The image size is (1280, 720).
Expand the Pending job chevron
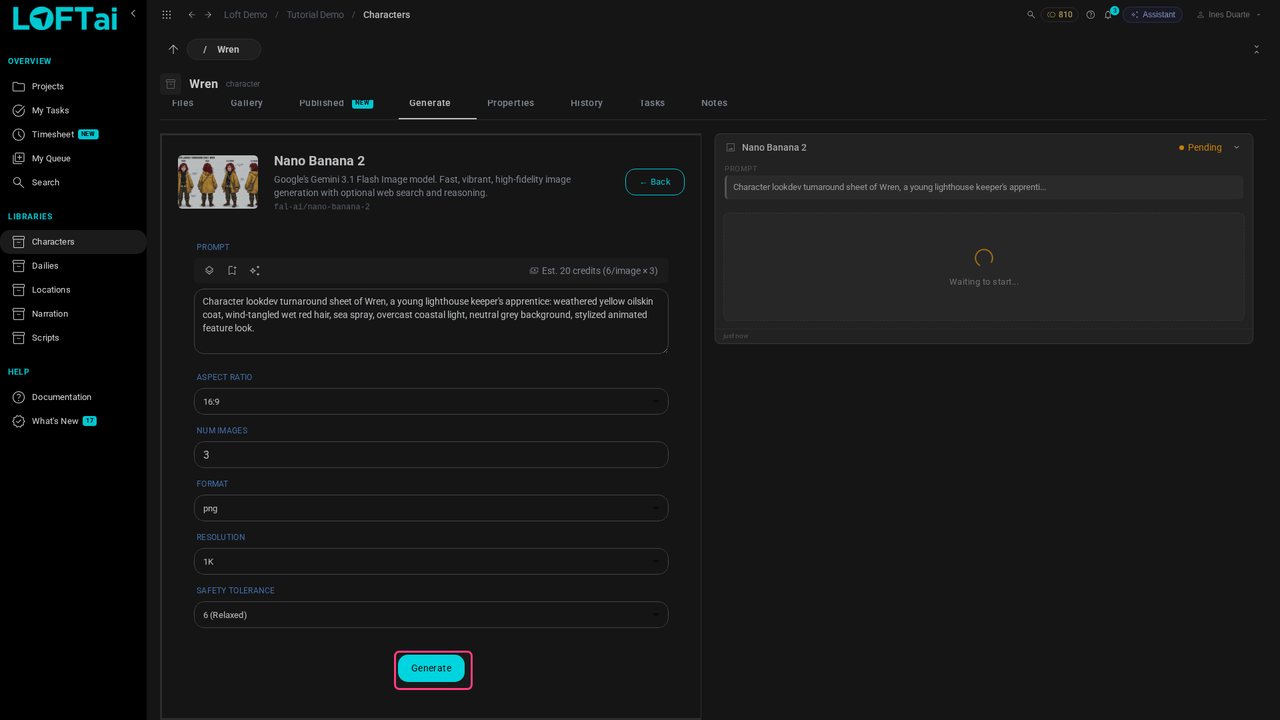1236,147
